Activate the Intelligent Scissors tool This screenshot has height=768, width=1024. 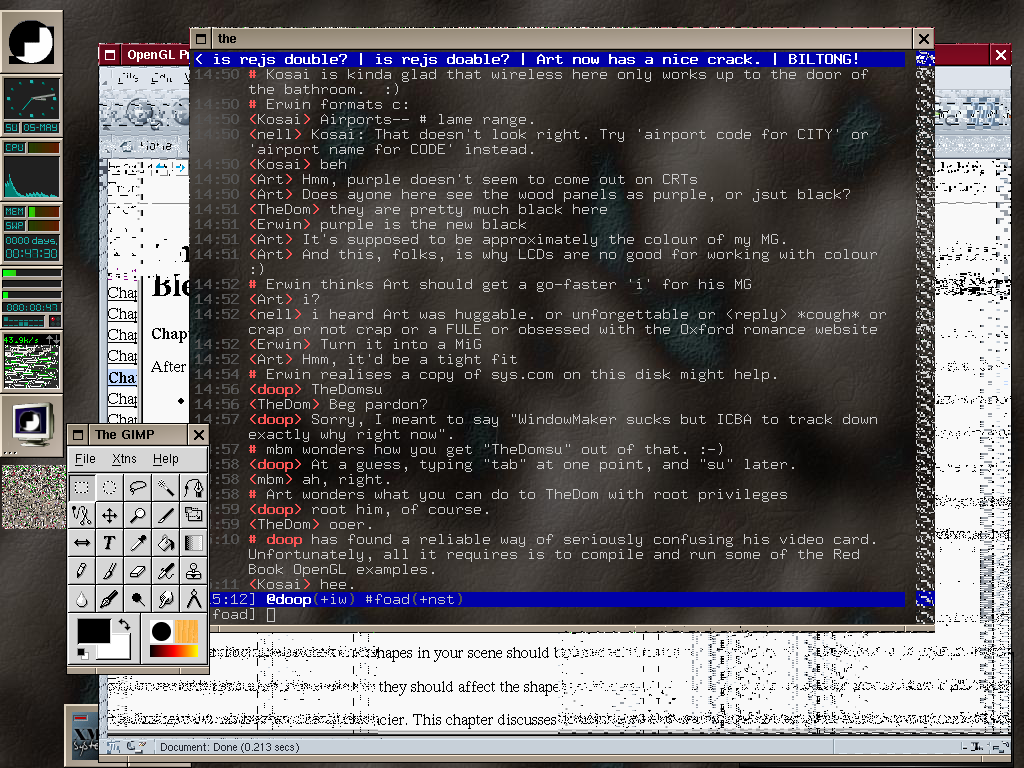82,515
